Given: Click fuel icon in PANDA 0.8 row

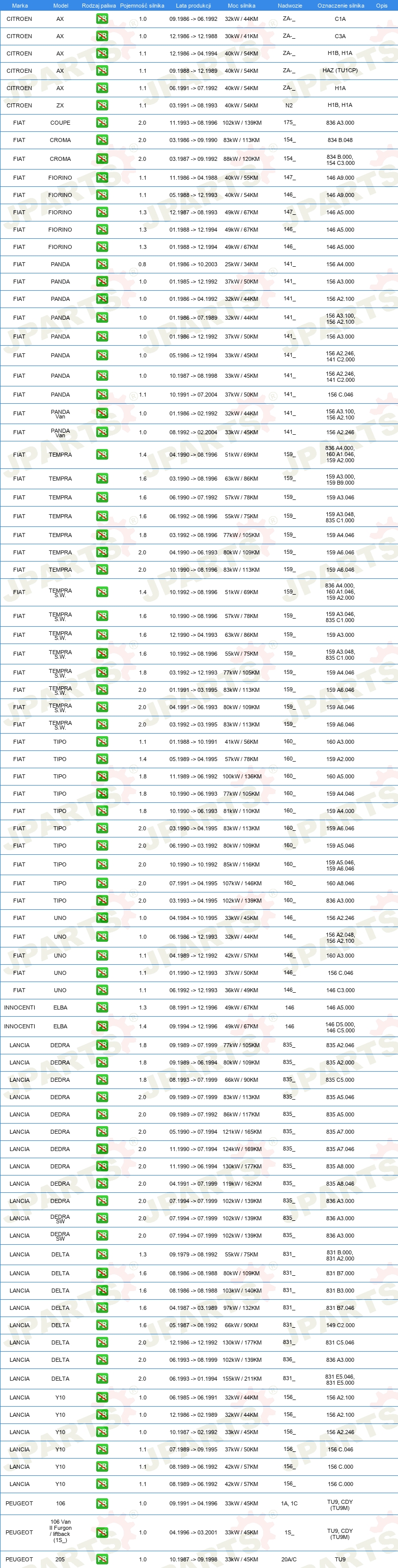Looking at the screenshot, I should click(102, 264).
